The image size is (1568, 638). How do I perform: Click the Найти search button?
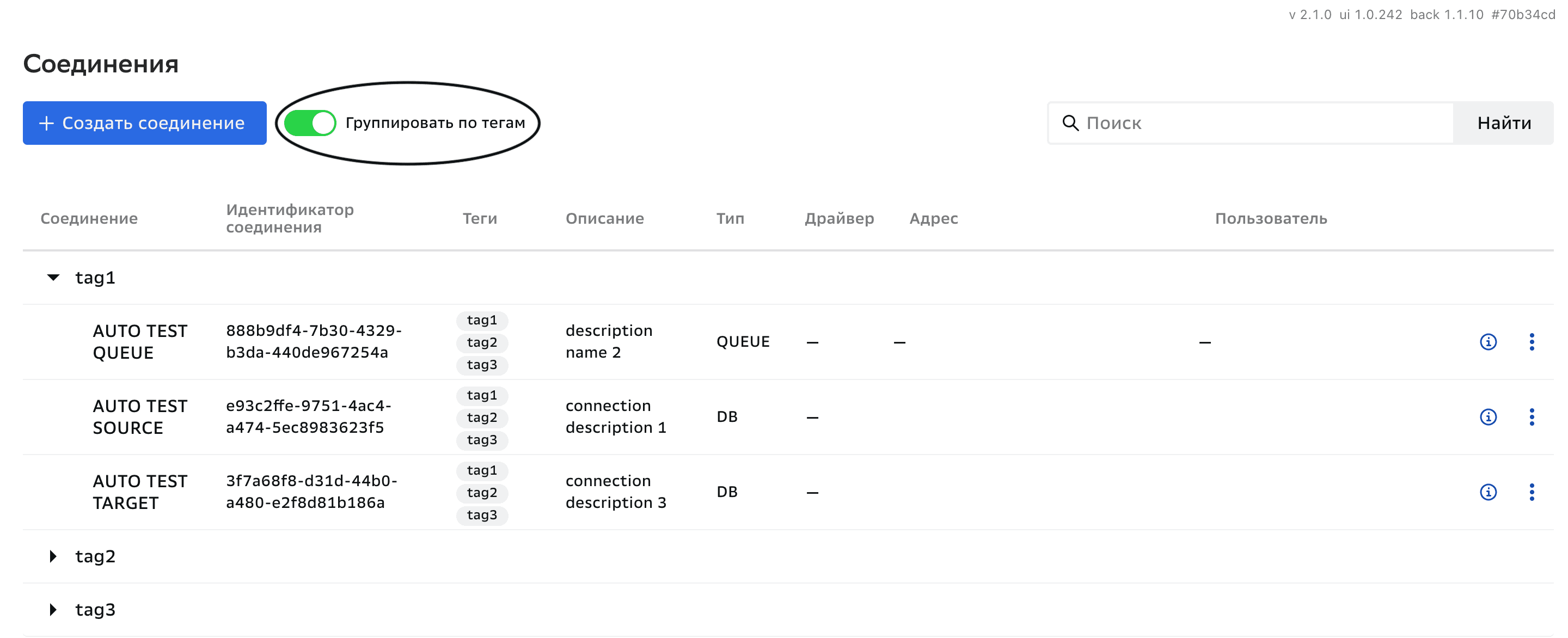pyautogui.click(x=1503, y=123)
